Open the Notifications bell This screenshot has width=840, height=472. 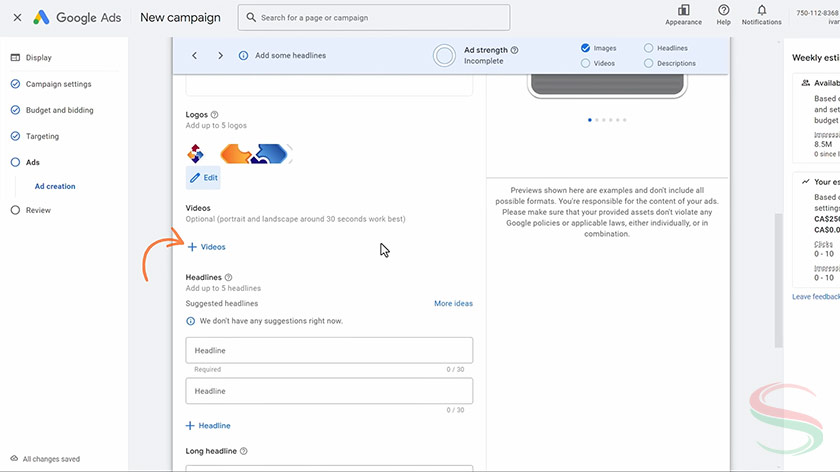click(761, 11)
